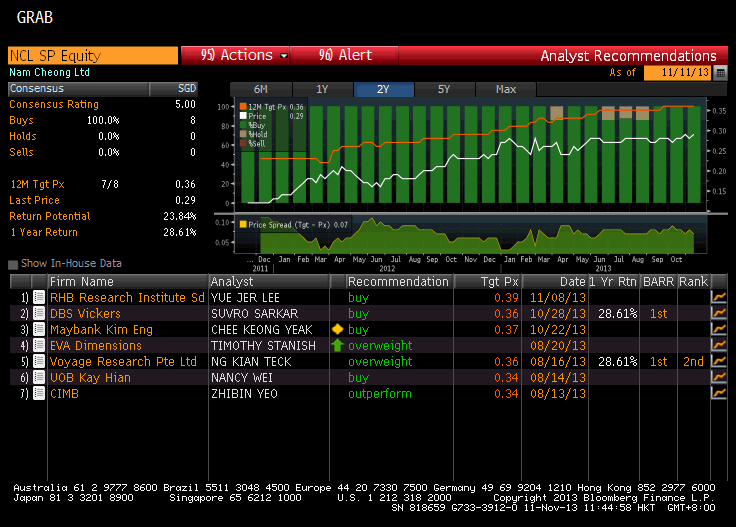Viewport: 736px width, 527px height.
Task: Click the 96) Alert button
Action: [x=345, y=55]
